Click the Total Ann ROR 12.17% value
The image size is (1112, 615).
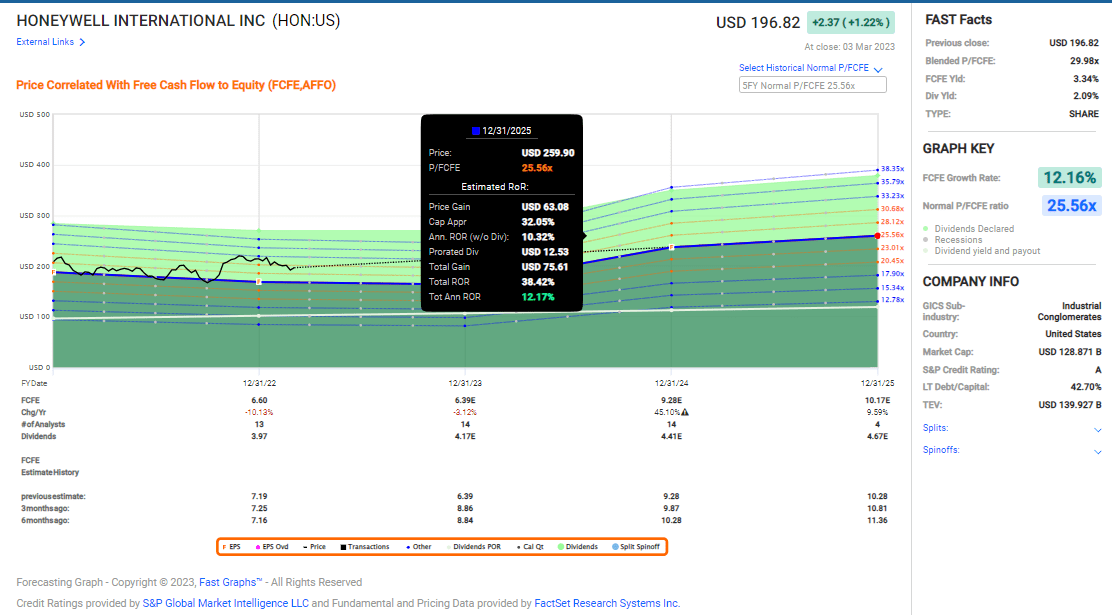point(538,297)
